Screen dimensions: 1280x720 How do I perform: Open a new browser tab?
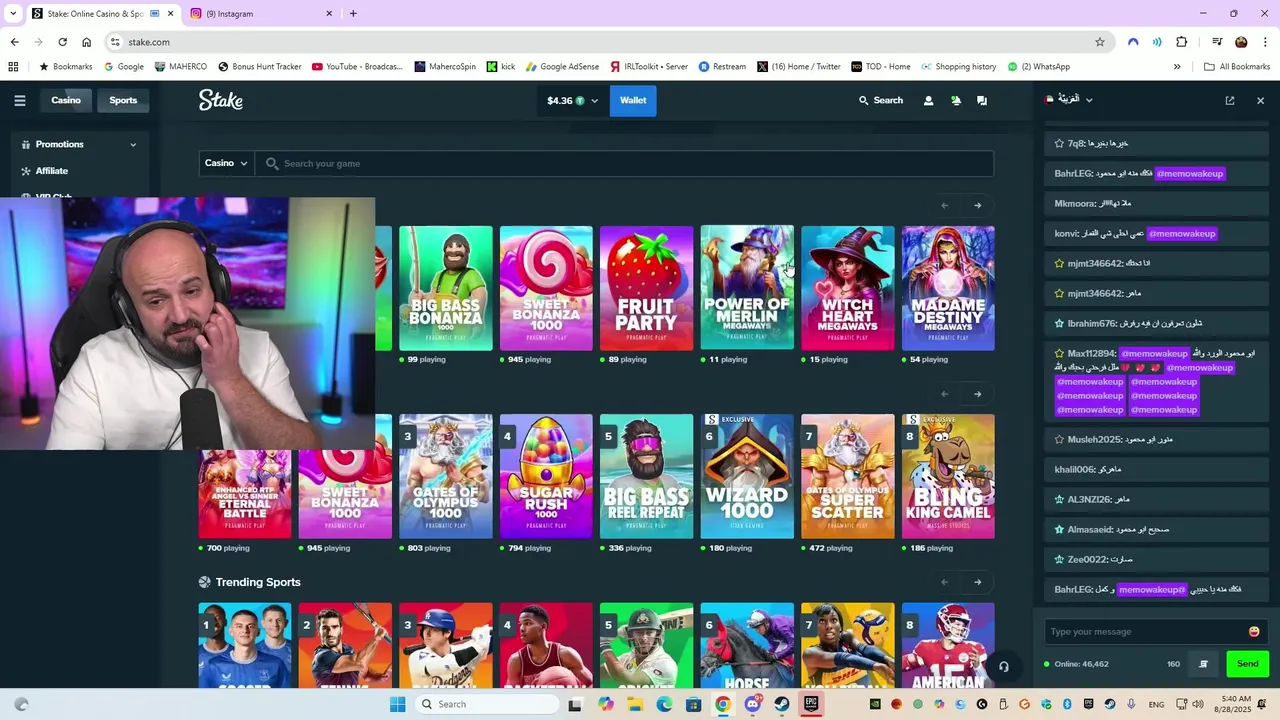[353, 14]
